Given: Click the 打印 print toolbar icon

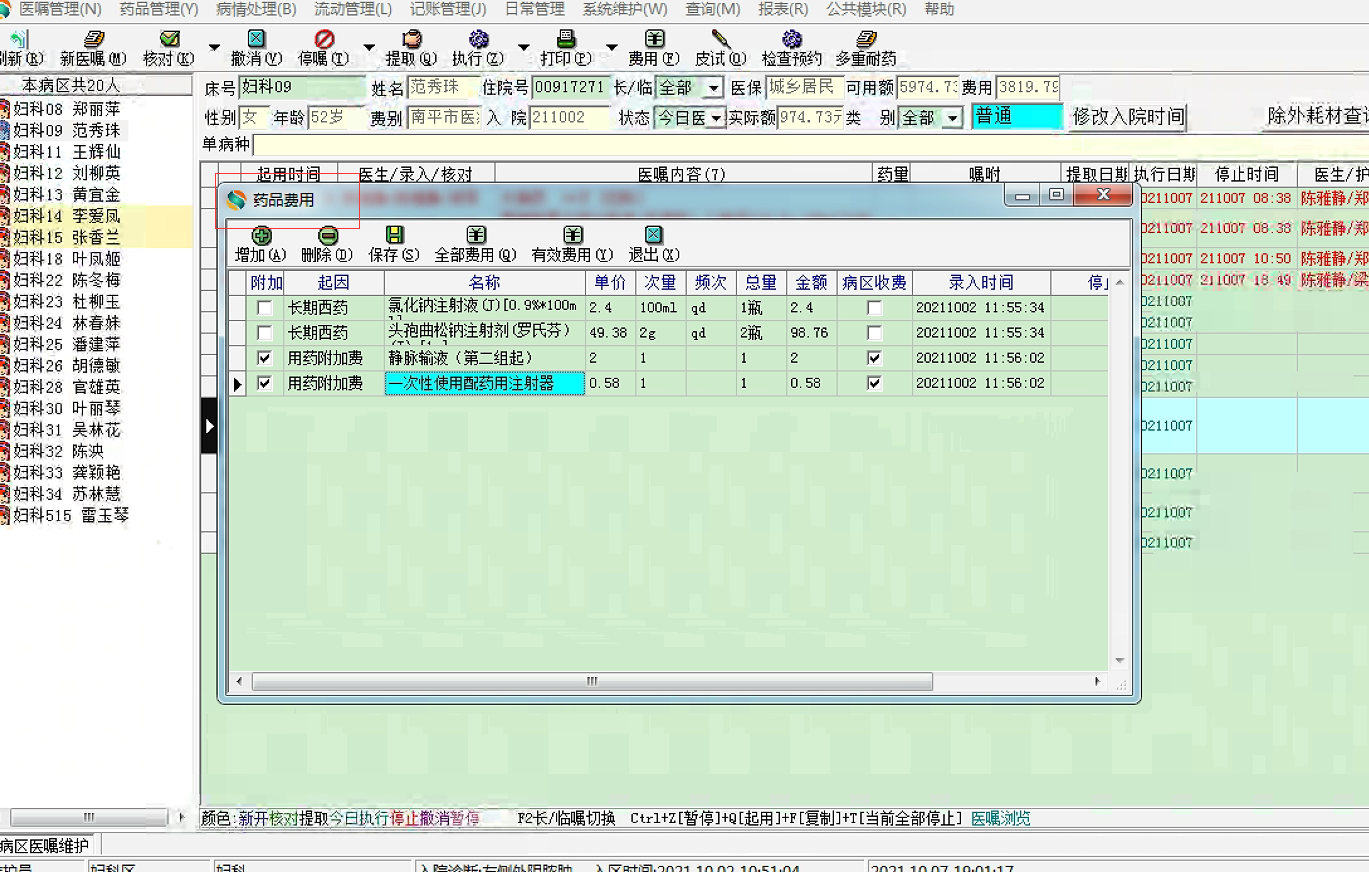Looking at the screenshot, I should [565, 40].
